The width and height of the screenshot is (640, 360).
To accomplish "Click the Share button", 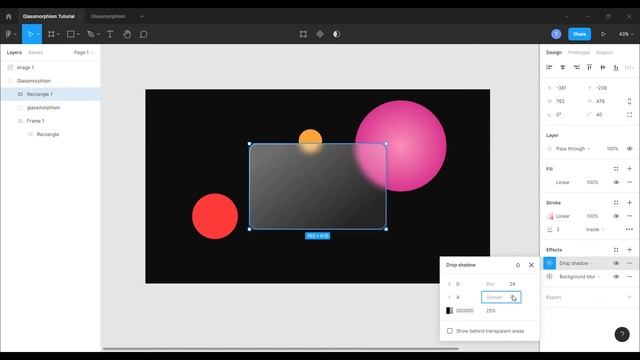I will [580, 34].
